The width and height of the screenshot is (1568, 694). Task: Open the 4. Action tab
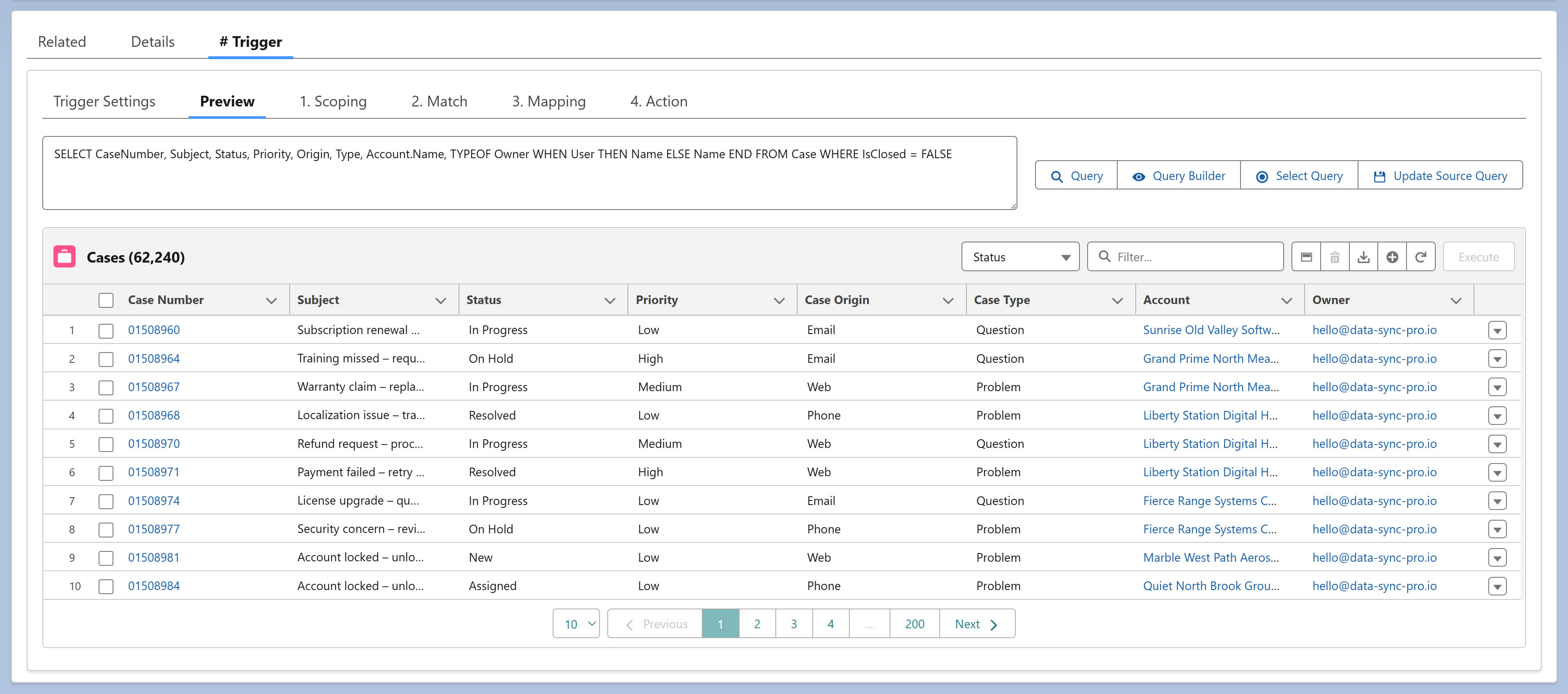point(659,101)
